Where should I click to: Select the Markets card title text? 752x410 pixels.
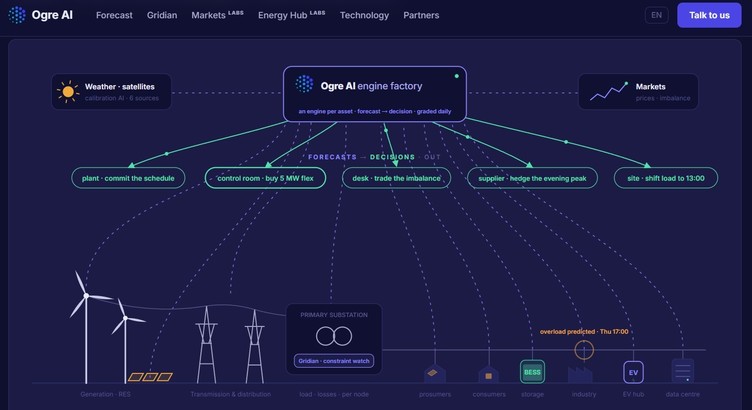[650, 87]
